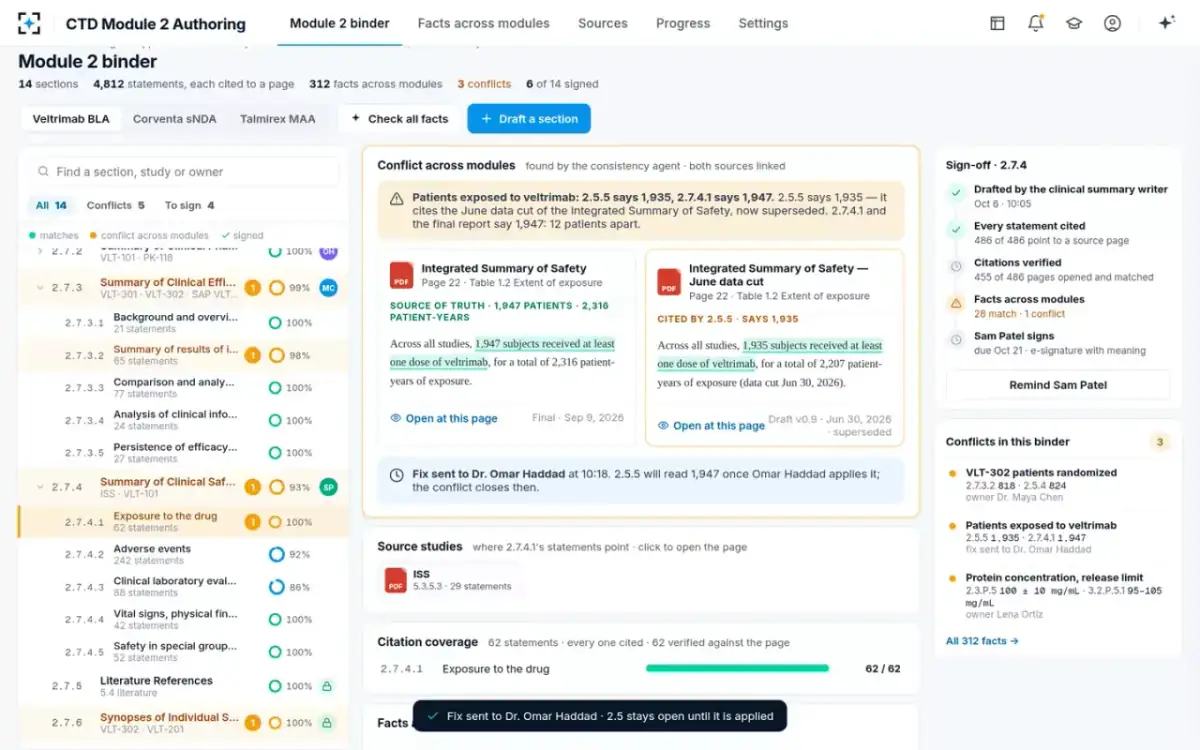Viewport: 1200px width, 750px height.
Task: Click the orange conflict badge on row 2.7.3
Action: pyautogui.click(x=253, y=288)
